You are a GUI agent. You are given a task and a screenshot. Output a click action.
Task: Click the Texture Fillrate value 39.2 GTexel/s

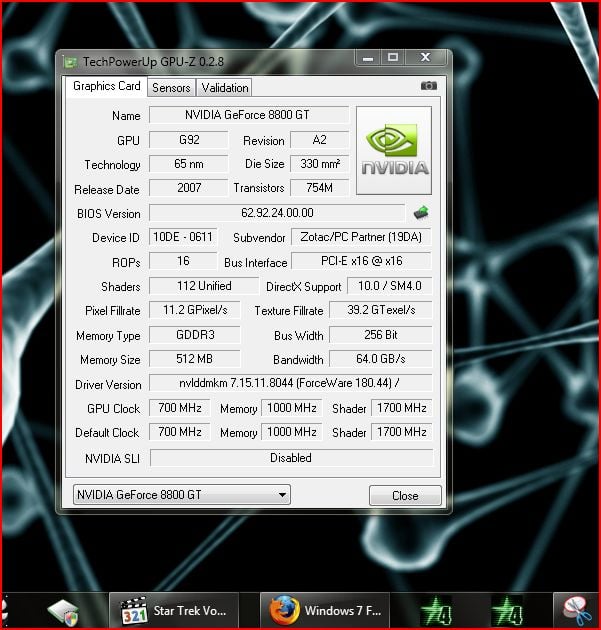click(x=381, y=310)
